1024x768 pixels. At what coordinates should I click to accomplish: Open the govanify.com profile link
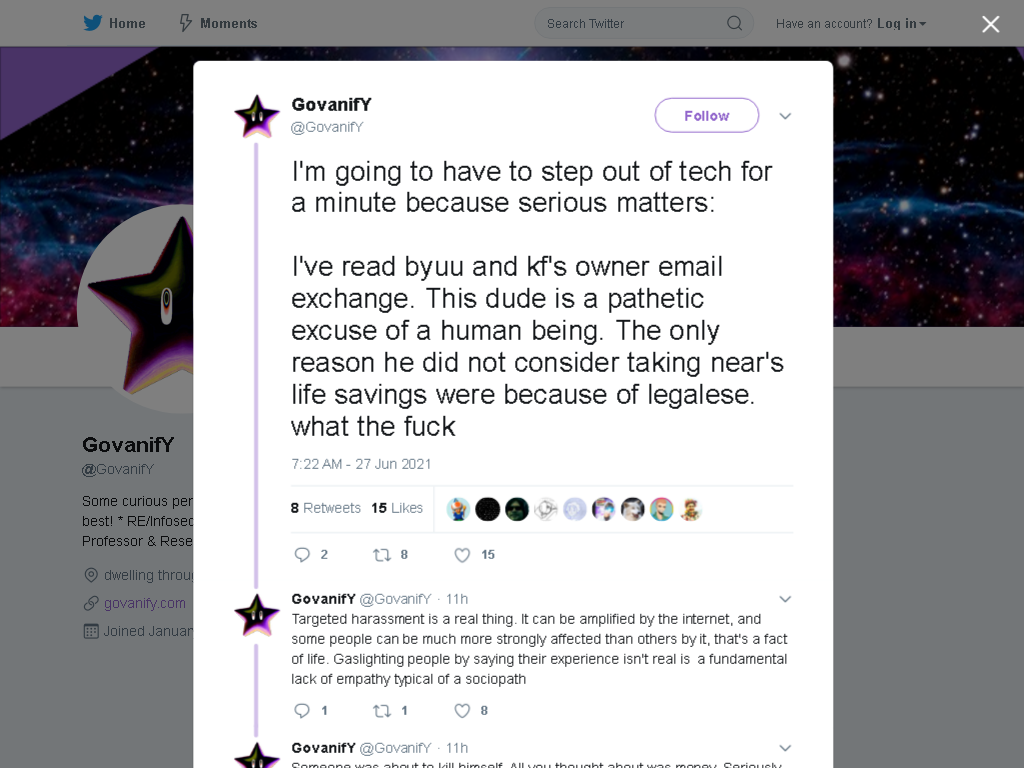click(x=144, y=603)
